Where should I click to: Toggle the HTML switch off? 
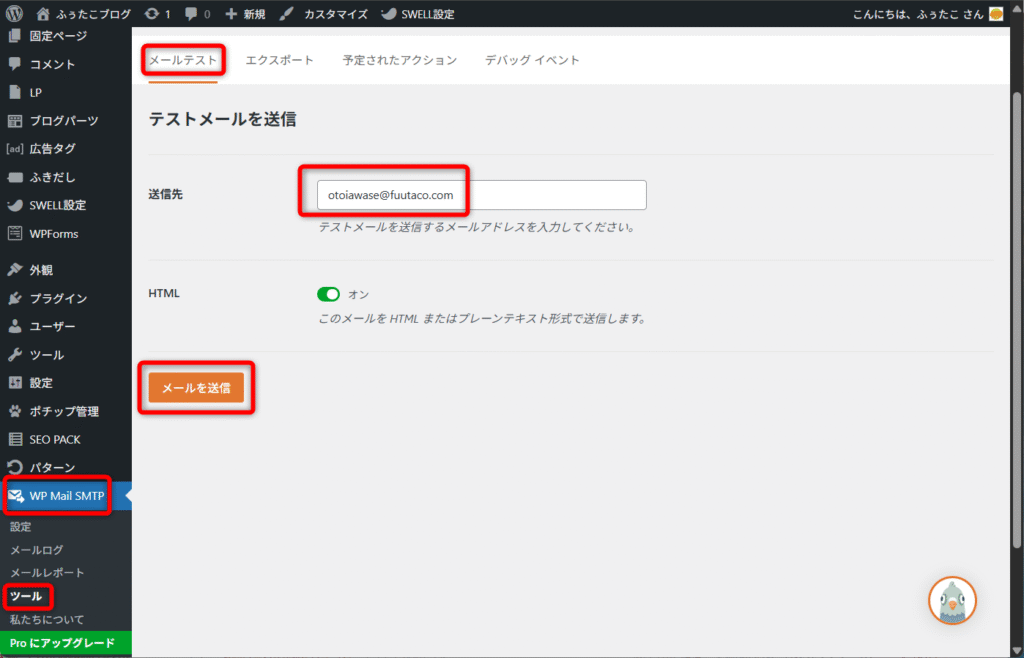click(328, 294)
